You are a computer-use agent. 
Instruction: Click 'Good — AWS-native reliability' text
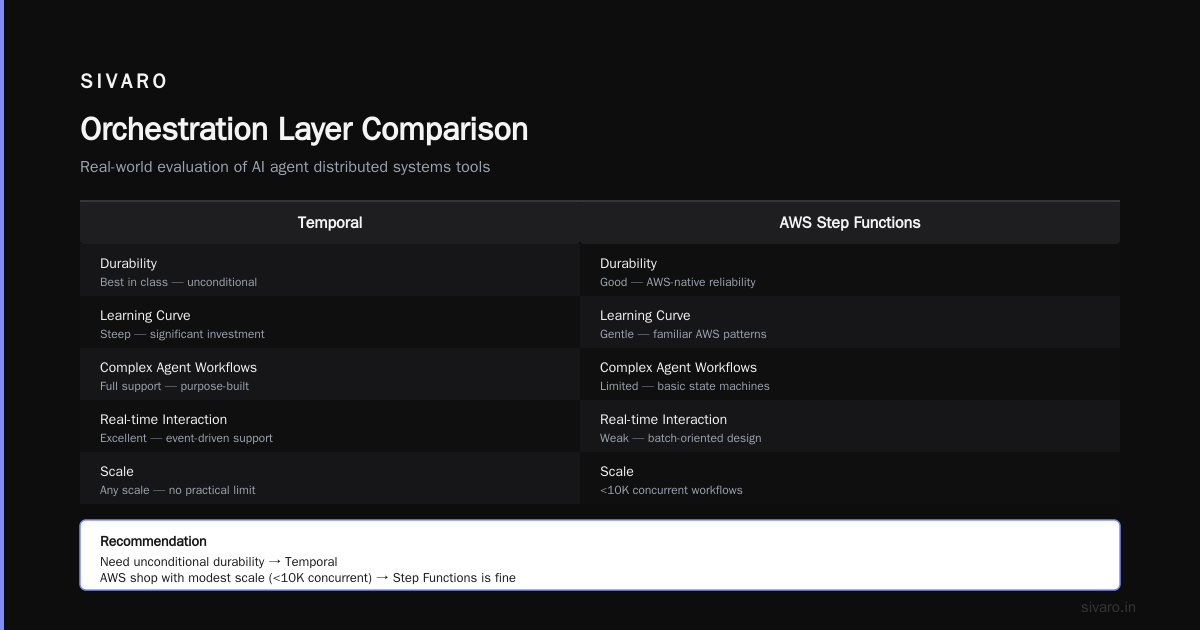coord(678,282)
